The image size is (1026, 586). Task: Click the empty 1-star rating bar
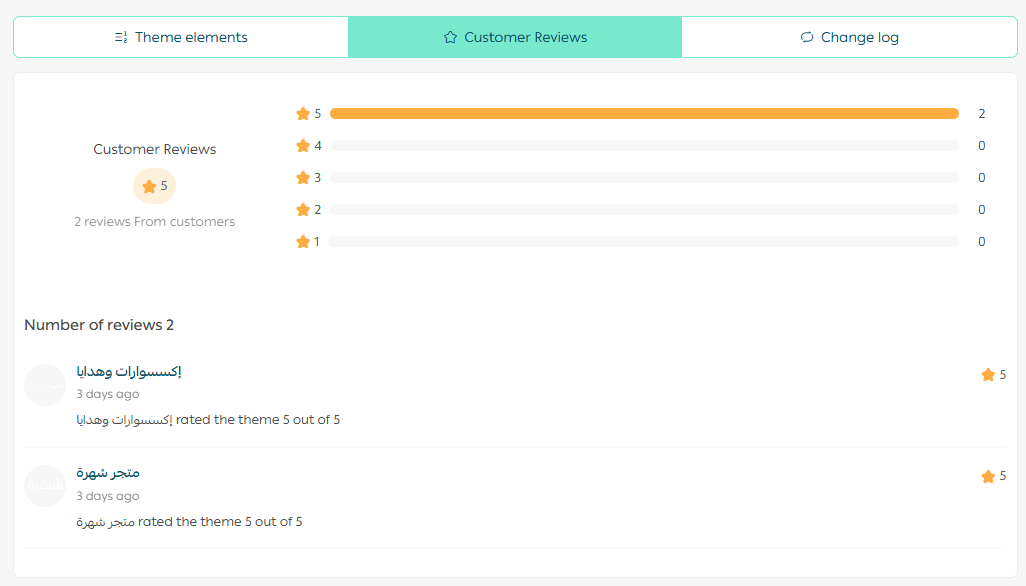[644, 242]
